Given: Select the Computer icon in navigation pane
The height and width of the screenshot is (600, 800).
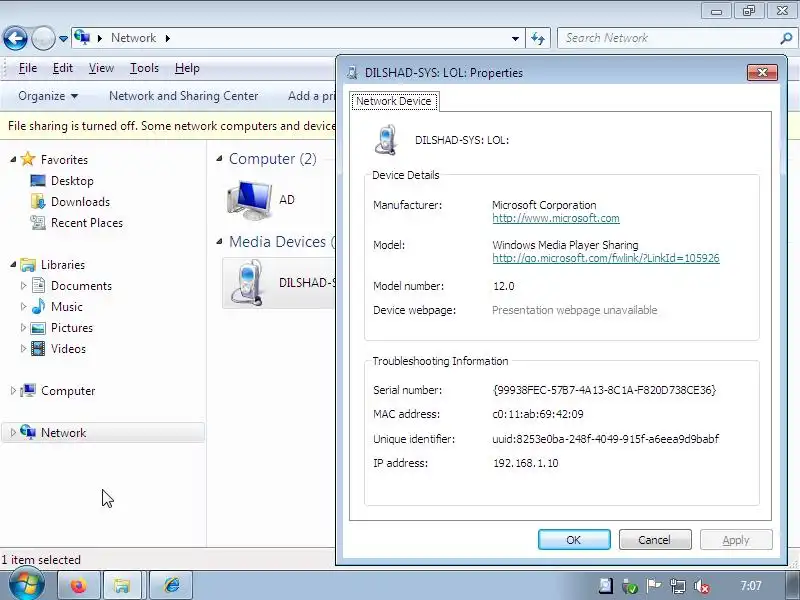Looking at the screenshot, I should pyautogui.click(x=28, y=390).
